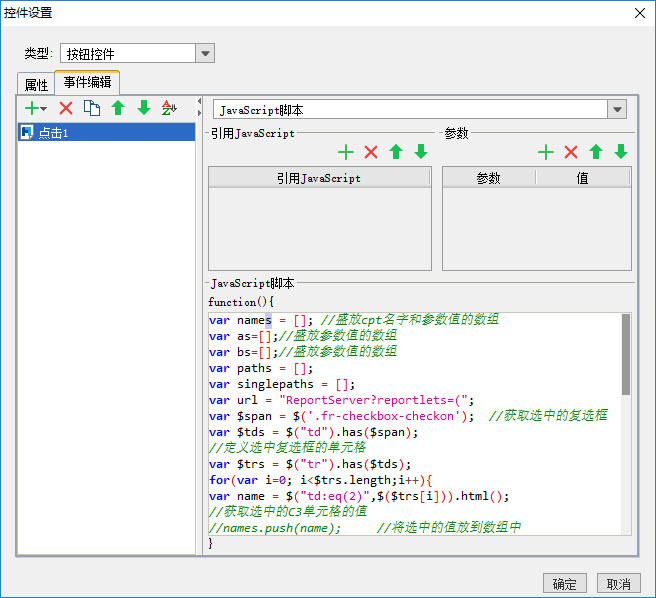Open the 类型 按钮控件 dropdown
Screen dimensions: 656x598
pyautogui.click(x=205, y=54)
